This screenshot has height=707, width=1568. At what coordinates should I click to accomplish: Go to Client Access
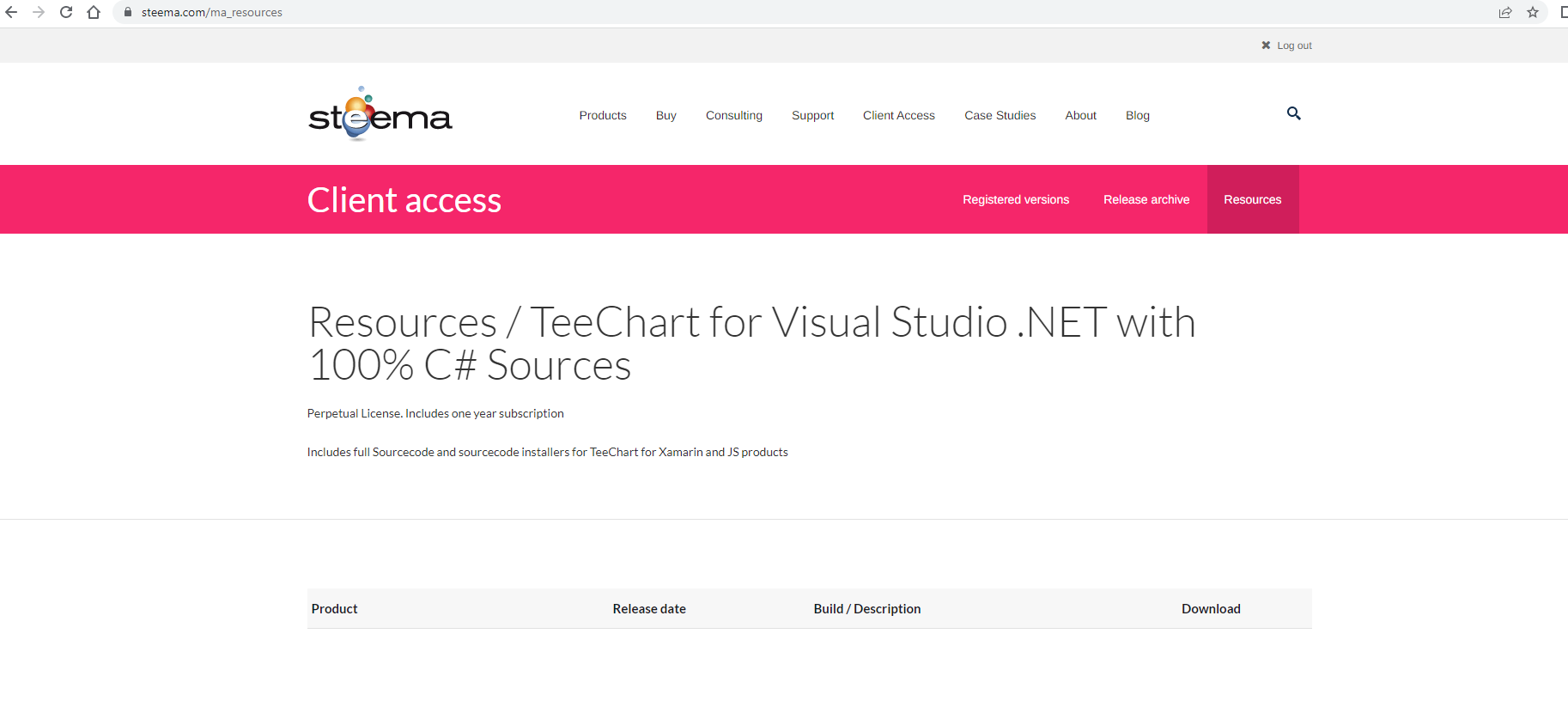pyautogui.click(x=899, y=115)
